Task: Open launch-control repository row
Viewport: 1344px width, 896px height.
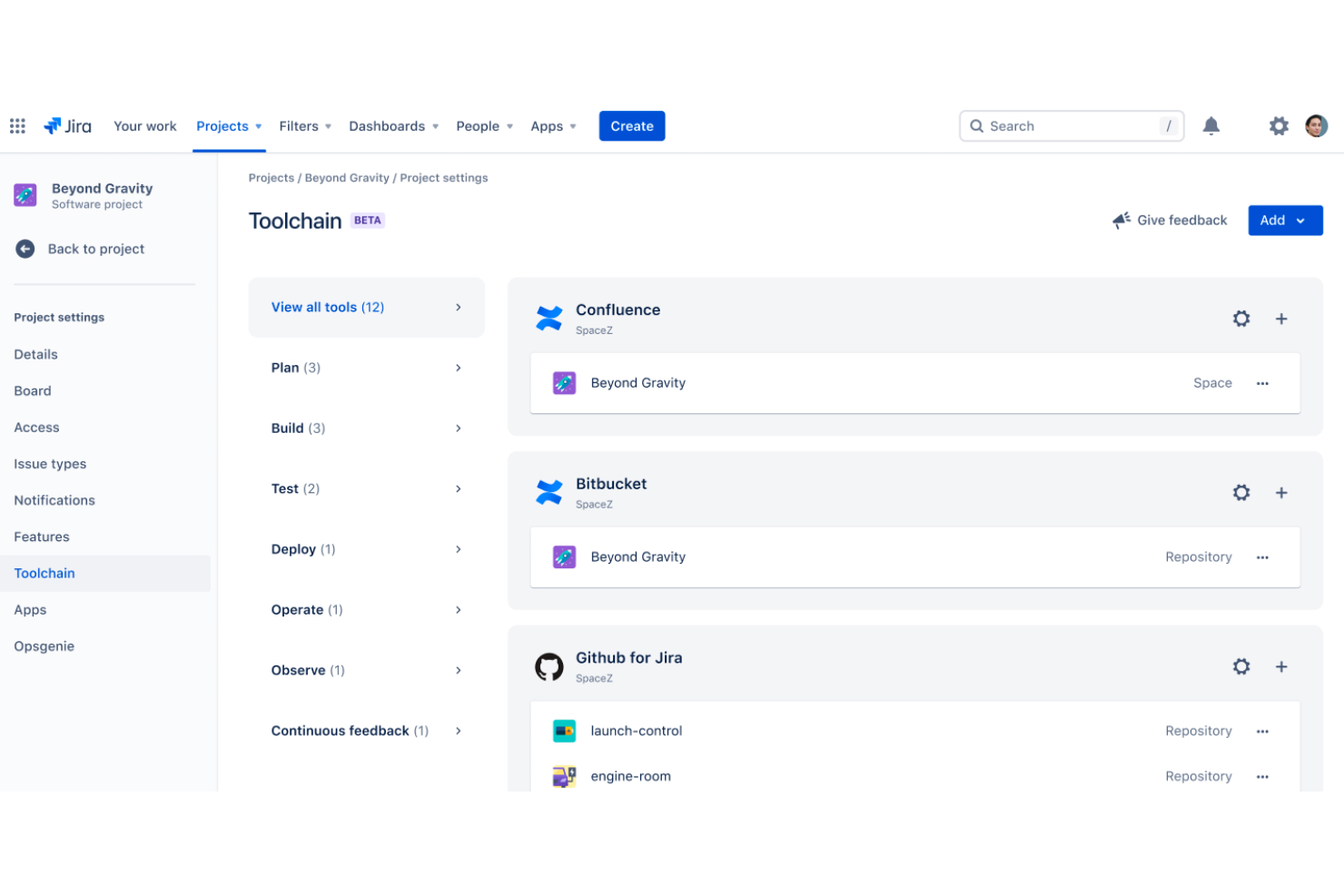Action: (x=915, y=731)
